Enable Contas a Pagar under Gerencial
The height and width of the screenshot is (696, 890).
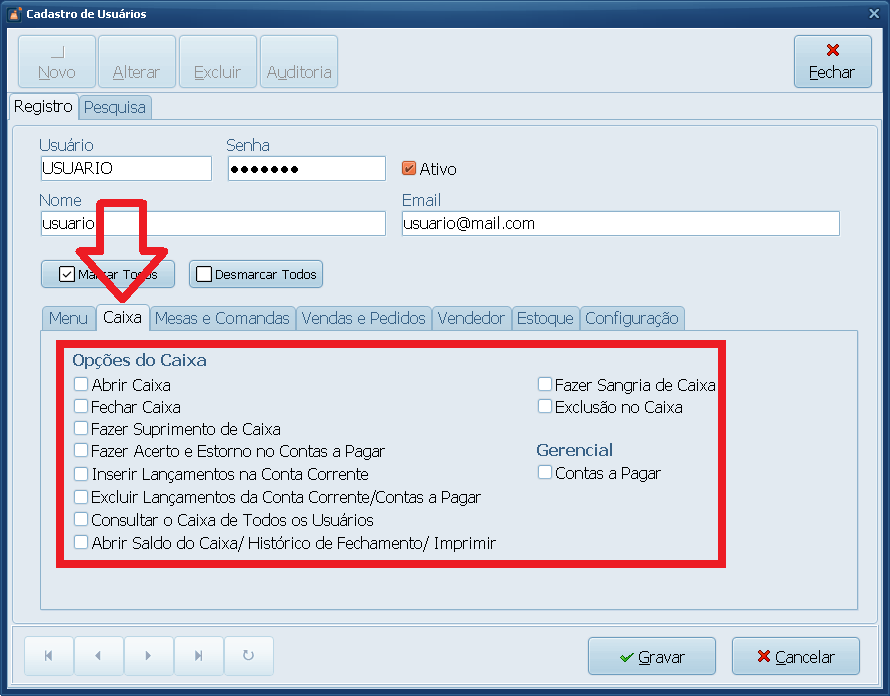pos(545,473)
